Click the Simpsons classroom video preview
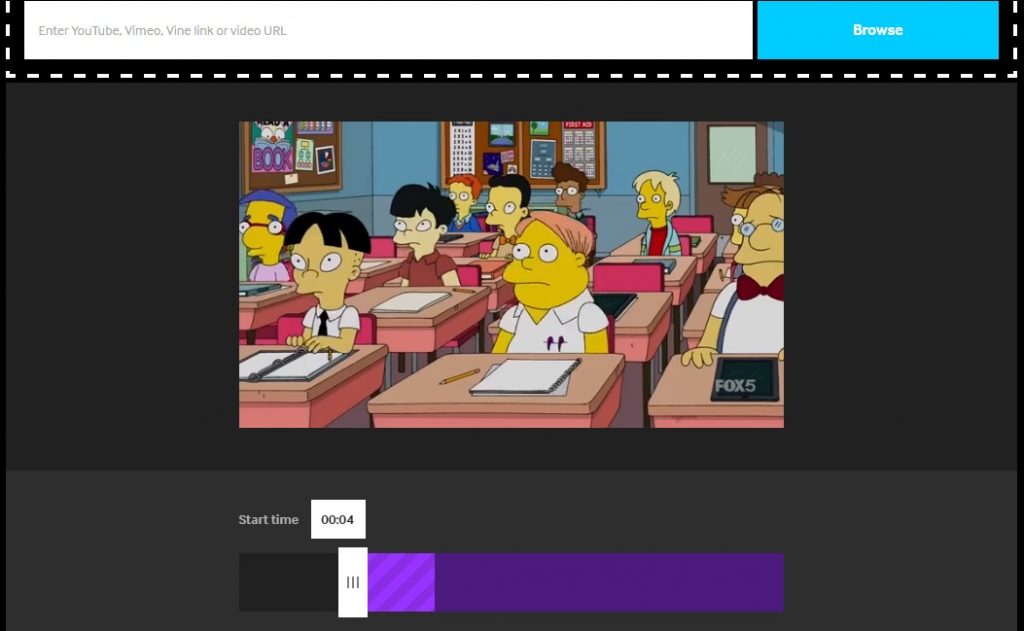Image resolution: width=1024 pixels, height=631 pixels. [x=511, y=274]
